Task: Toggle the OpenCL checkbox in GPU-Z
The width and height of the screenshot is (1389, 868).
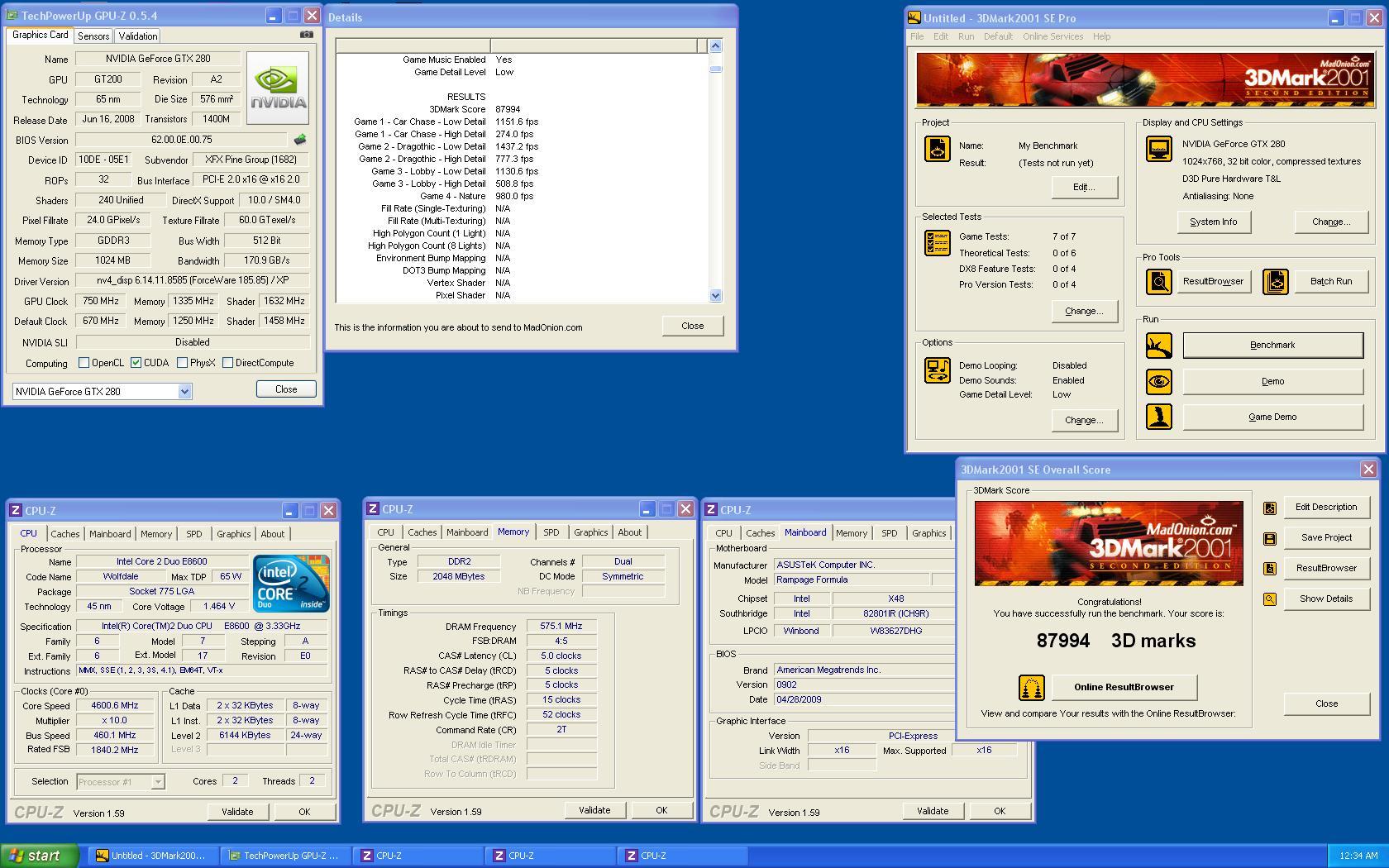Action: [84, 363]
